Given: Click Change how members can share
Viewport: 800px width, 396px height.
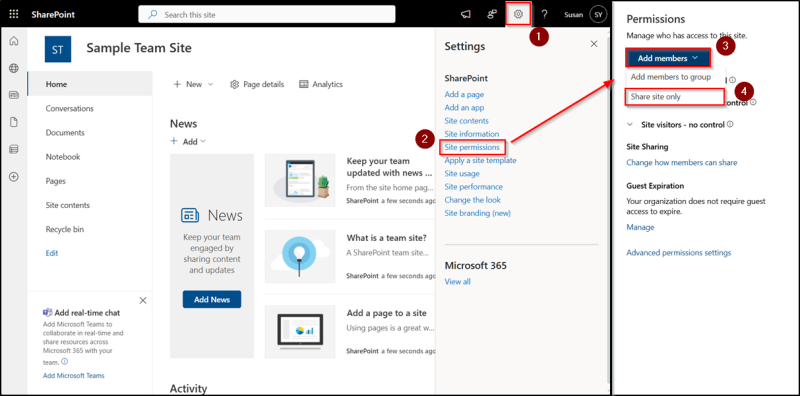Looking at the screenshot, I should (x=682, y=163).
